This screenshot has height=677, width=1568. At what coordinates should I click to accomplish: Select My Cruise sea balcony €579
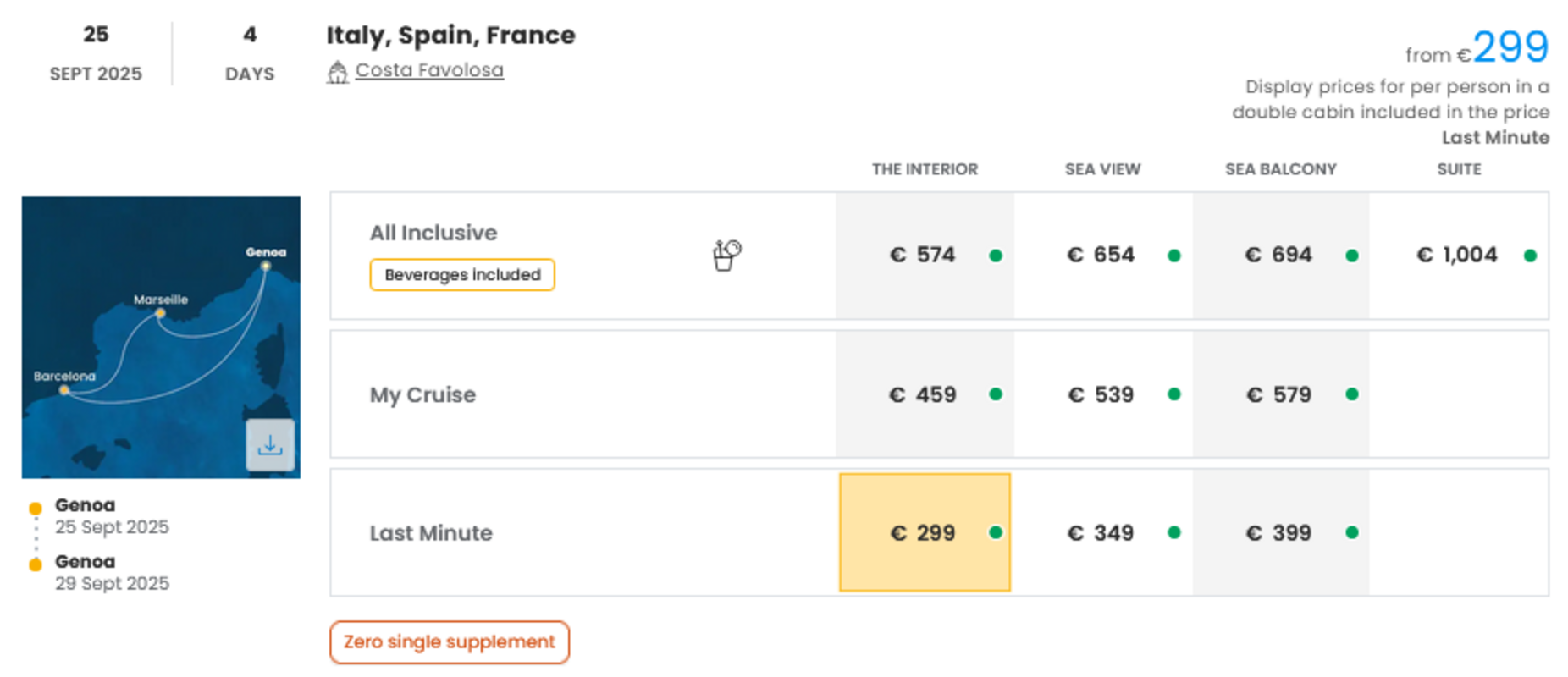click(1280, 394)
